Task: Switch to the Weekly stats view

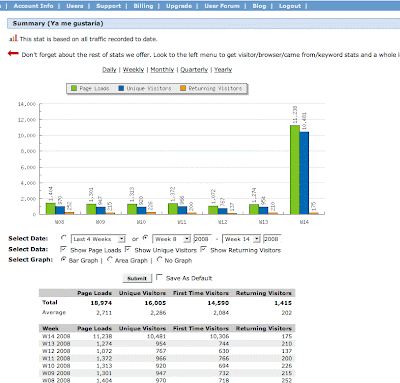Action: click(133, 70)
